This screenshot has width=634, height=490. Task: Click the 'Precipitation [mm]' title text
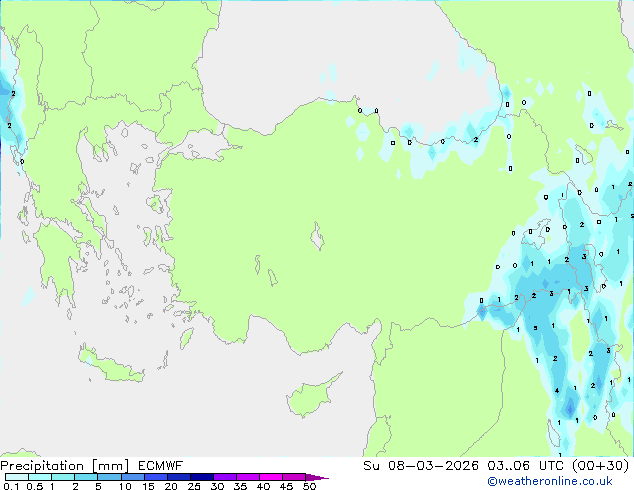65,466
